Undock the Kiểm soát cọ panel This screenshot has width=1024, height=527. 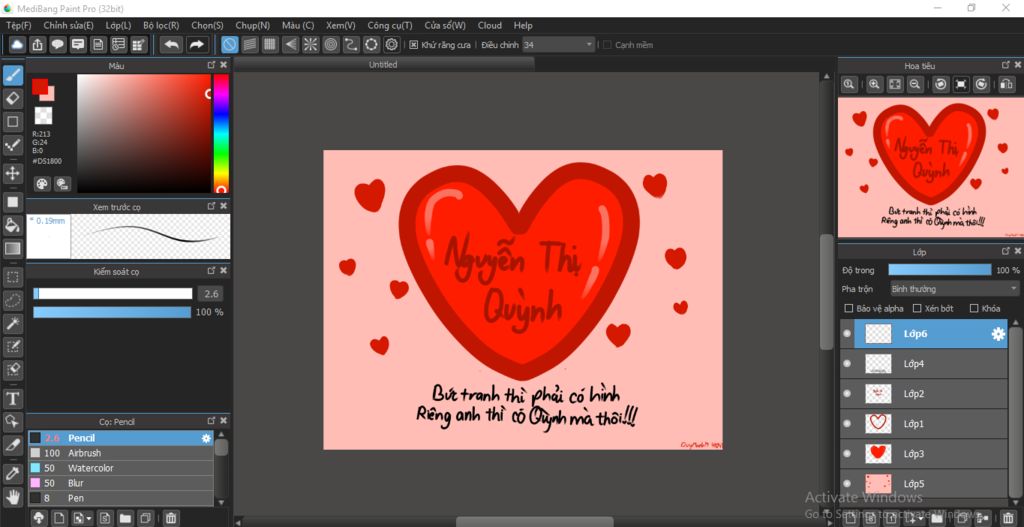click(211, 270)
